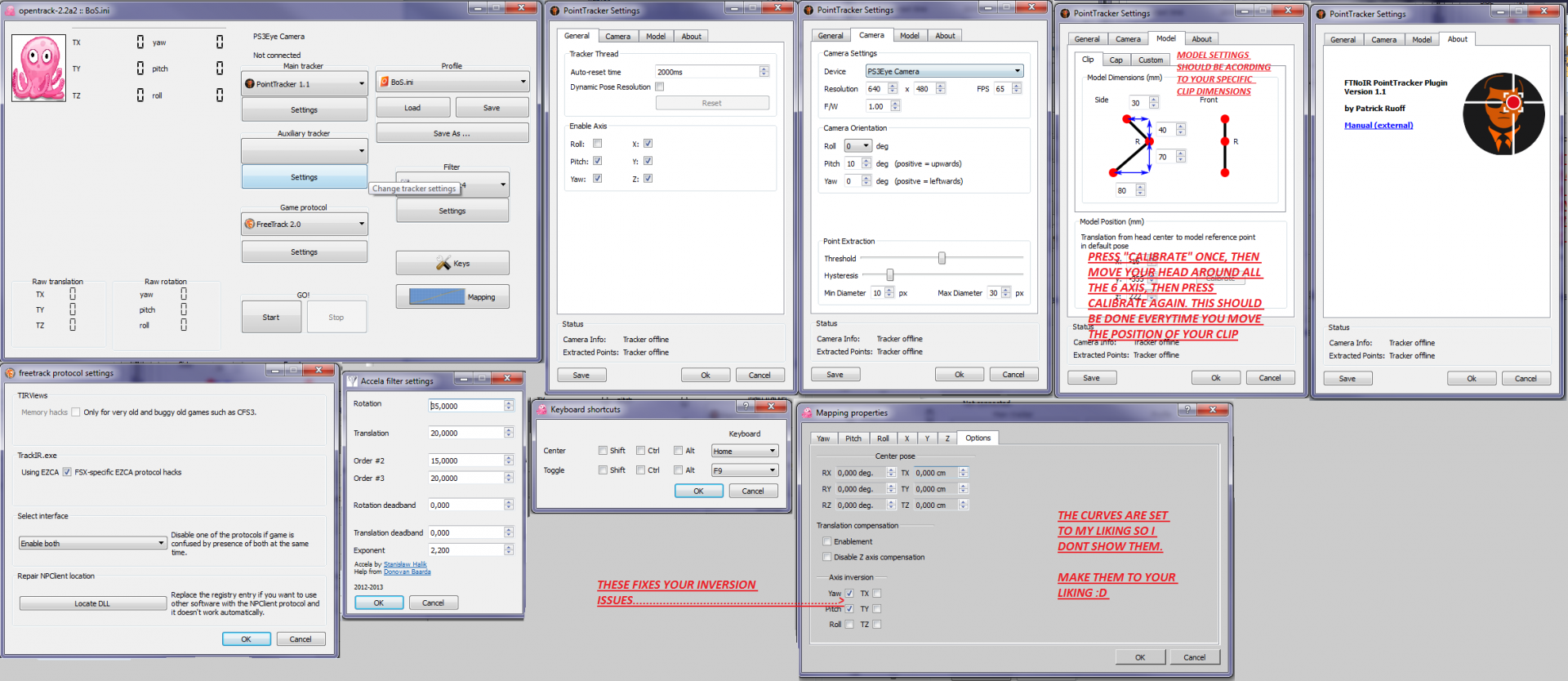Image resolution: width=1568 pixels, height=681 pixels.
Task: Click the Accela Translation value field
Action: click(465, 433)
